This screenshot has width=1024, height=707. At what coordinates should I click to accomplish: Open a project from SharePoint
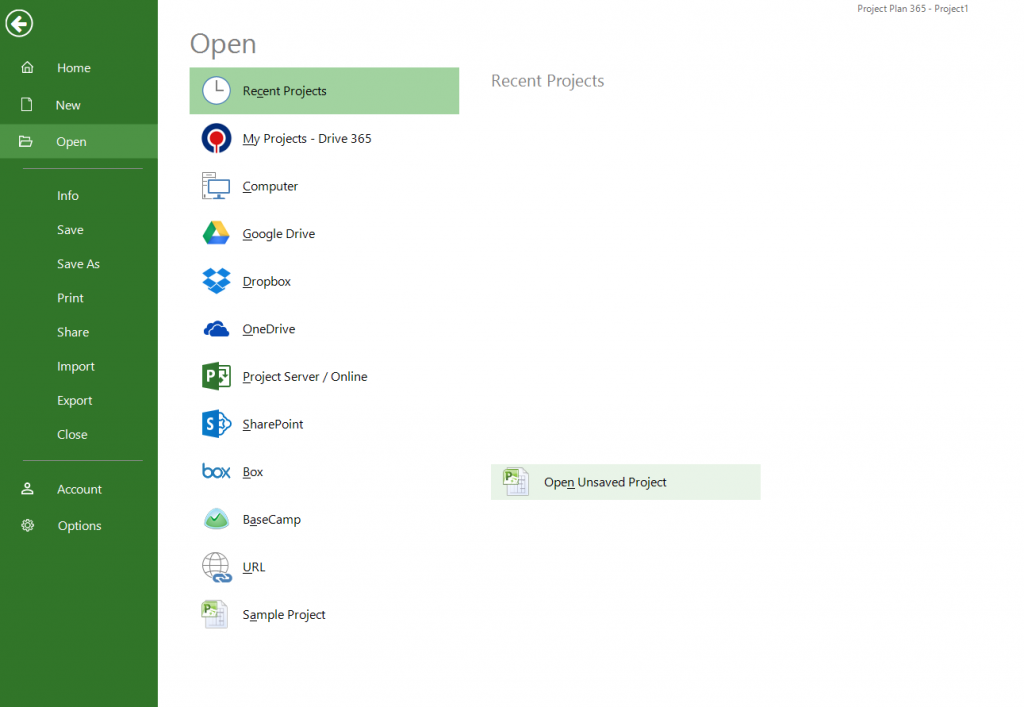pos(271,424)
